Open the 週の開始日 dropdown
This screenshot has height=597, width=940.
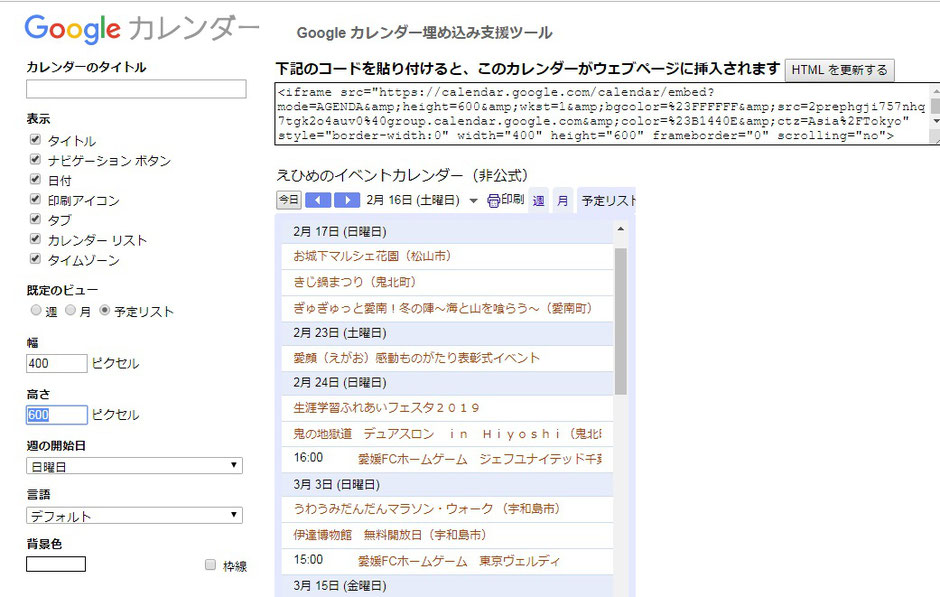point(134,466)
